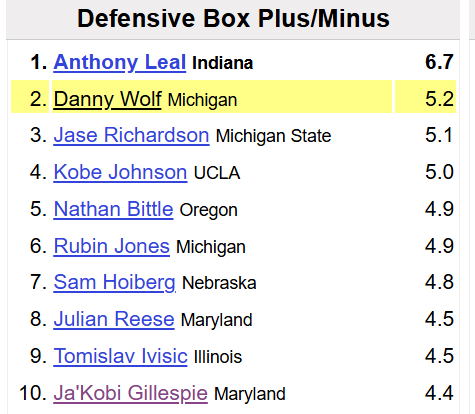Click the Illinois team label
Viewport: 475px width, 414px height.
[218, 357]
